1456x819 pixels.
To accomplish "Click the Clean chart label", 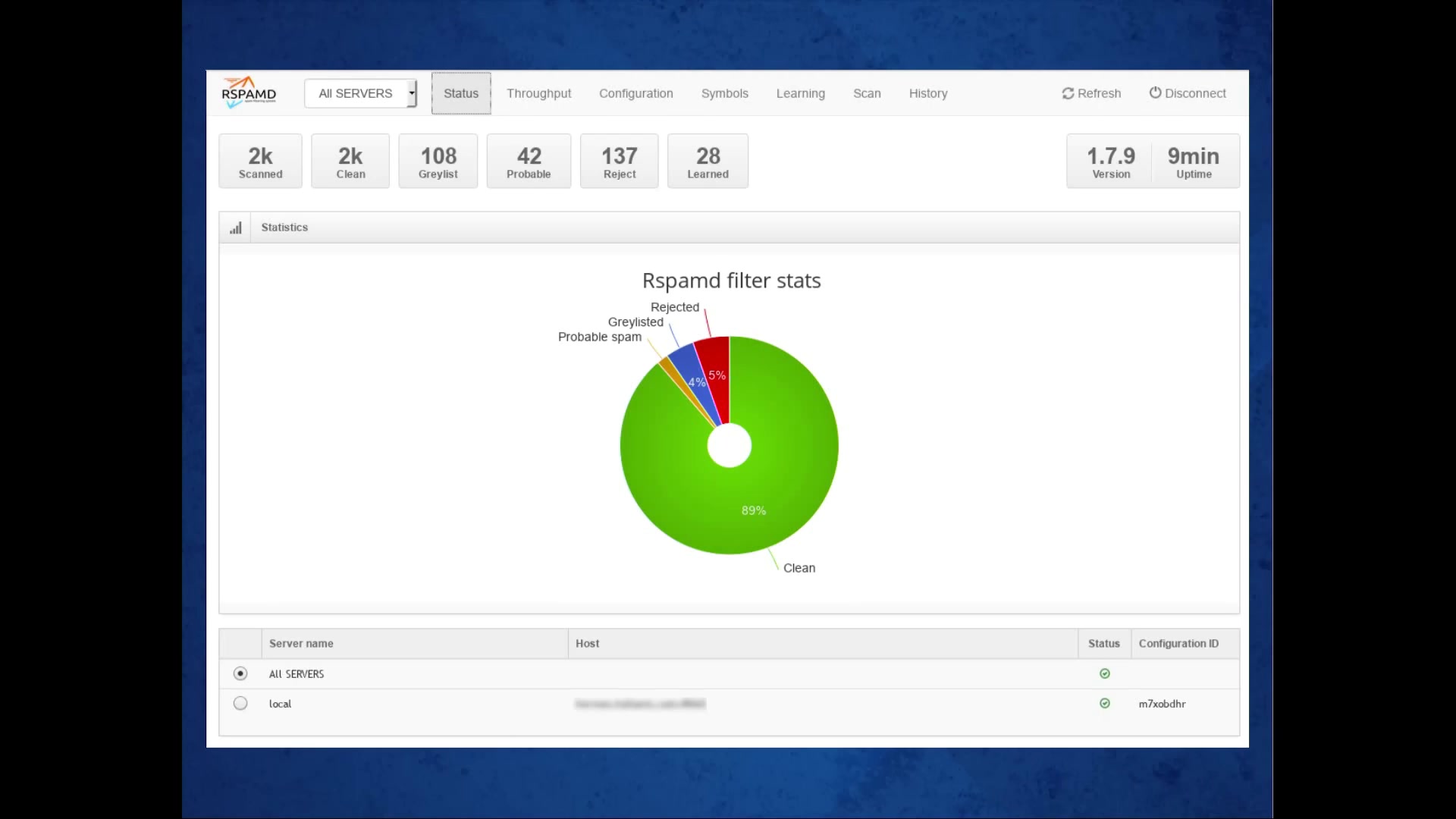I will [x=799, y=568].
